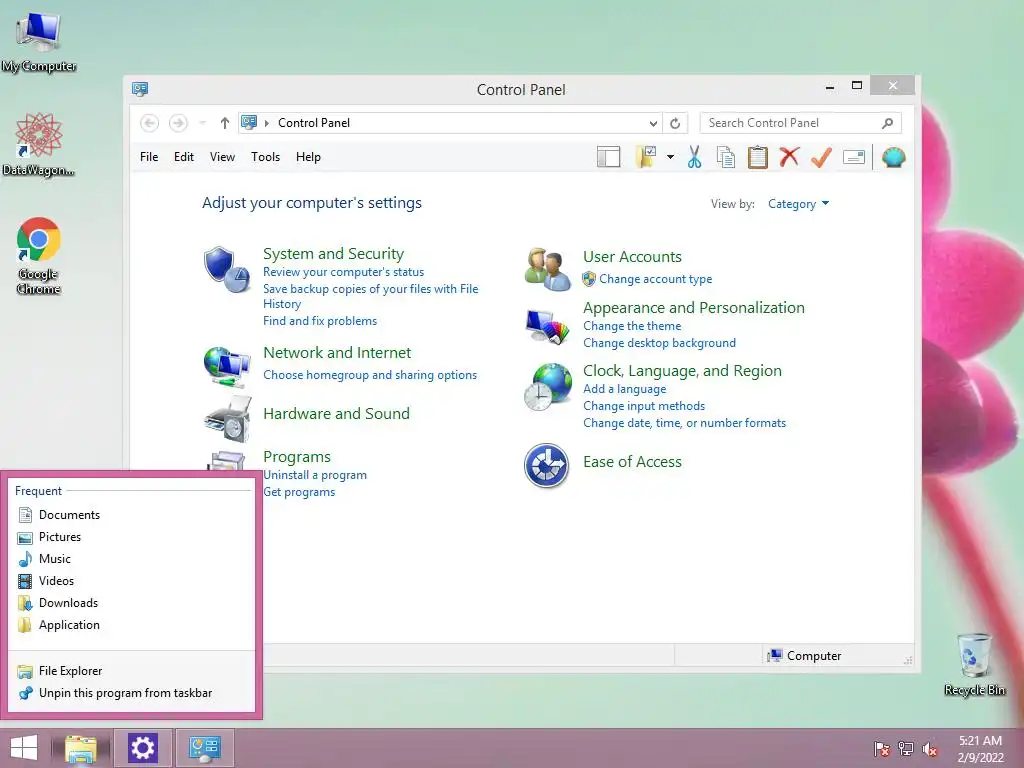Viewport: 1024px width, 768px height.
Task: Click Add a language link
Action: point(624,389)
